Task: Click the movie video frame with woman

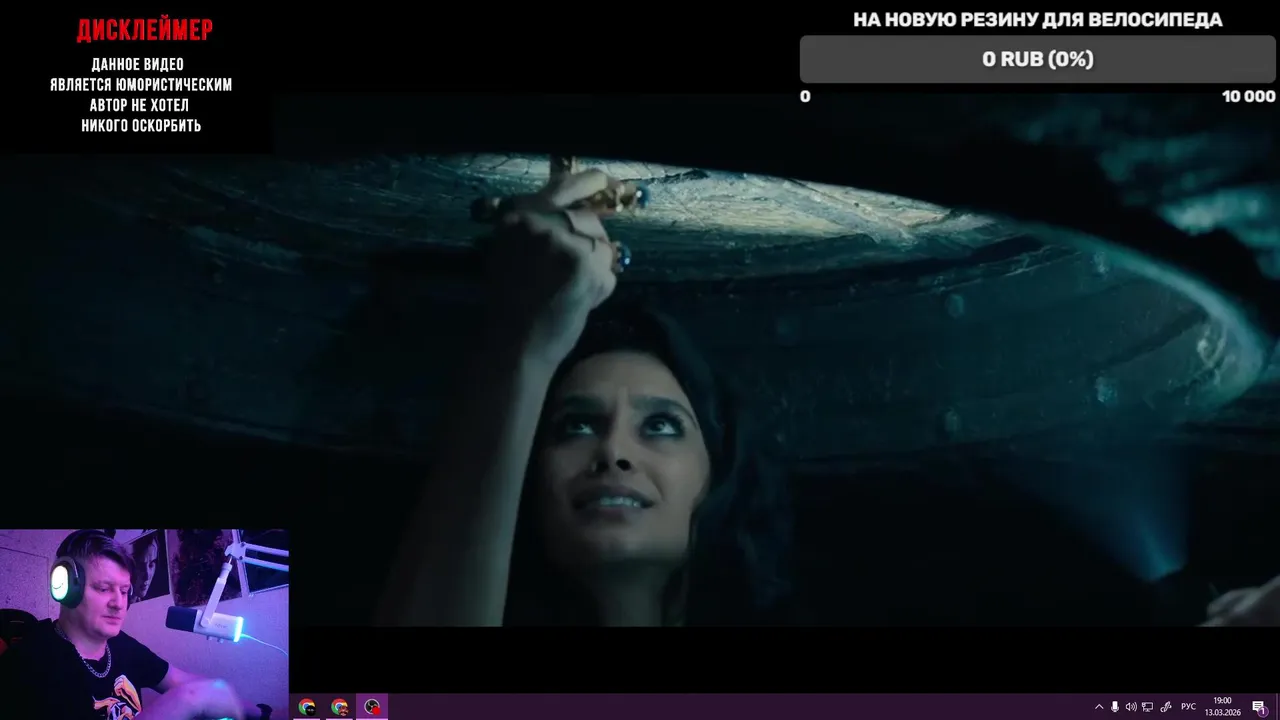Action: pyautogui.click(x=640, y=360)
